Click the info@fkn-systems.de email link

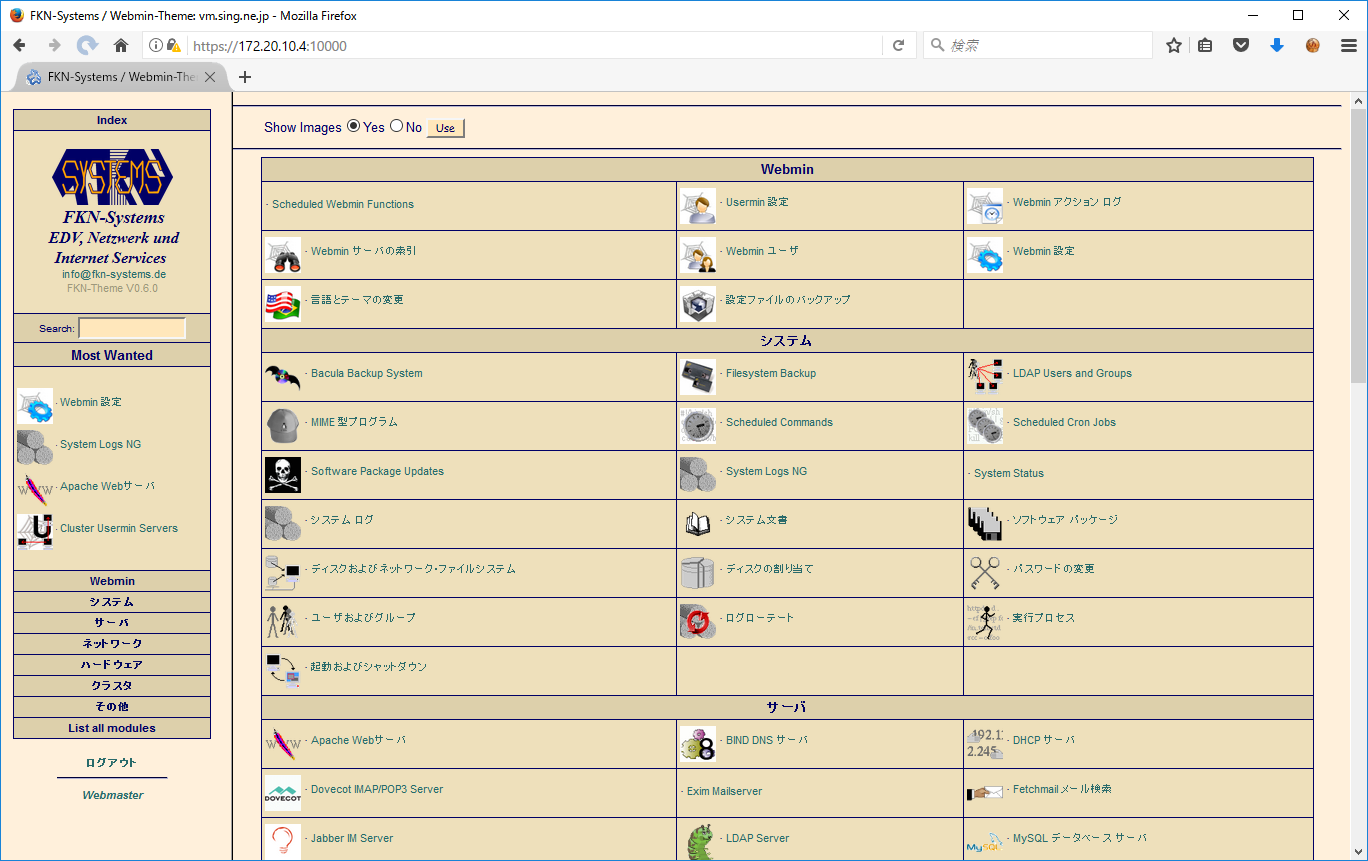tap(114, 274)
